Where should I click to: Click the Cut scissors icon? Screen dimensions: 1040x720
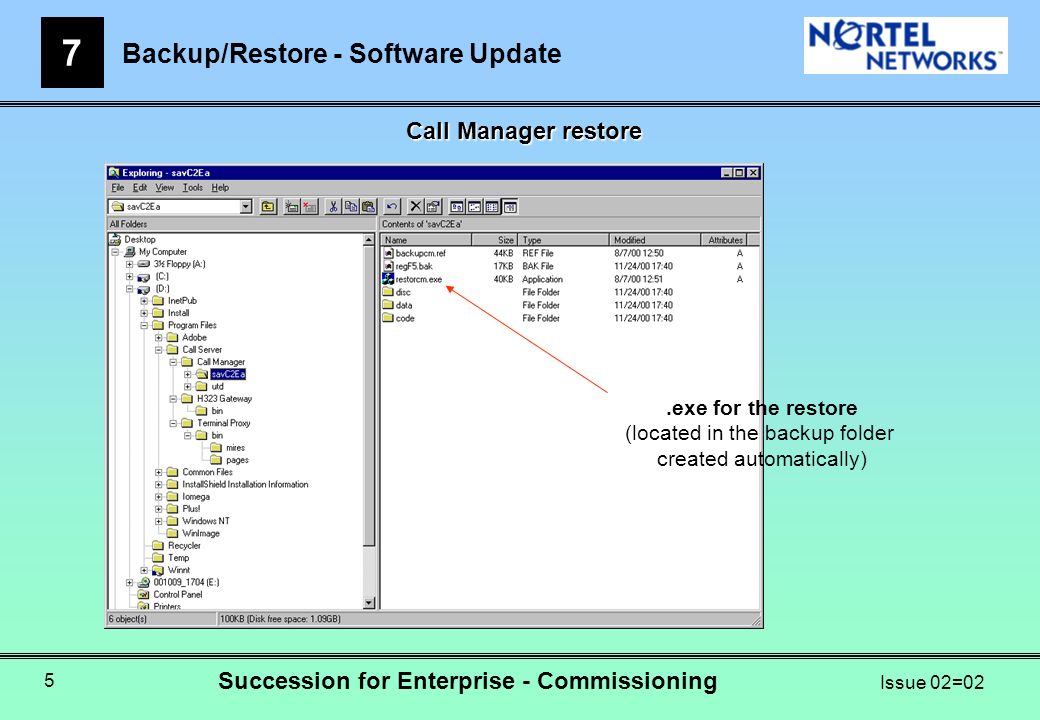coord(333,207)
